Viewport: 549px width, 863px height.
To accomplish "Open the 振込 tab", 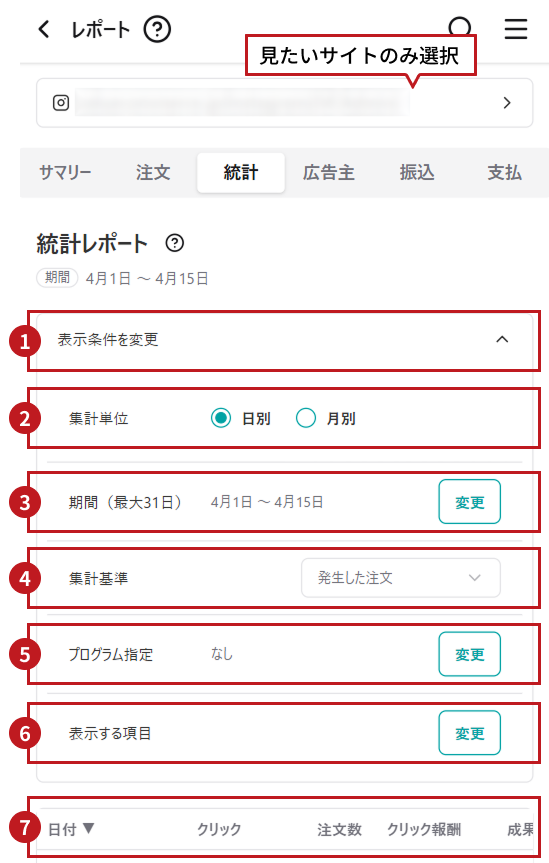I will [417, 173].
